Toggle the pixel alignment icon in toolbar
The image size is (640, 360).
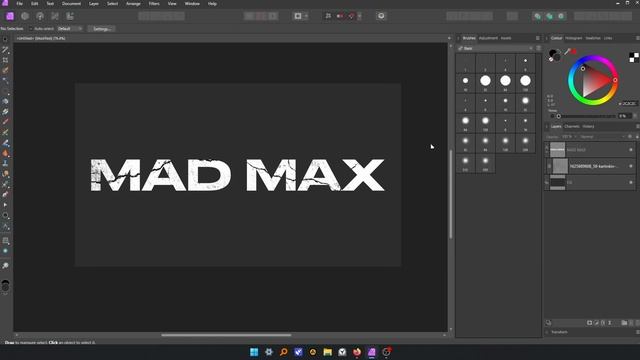click(x=328, y=16)
